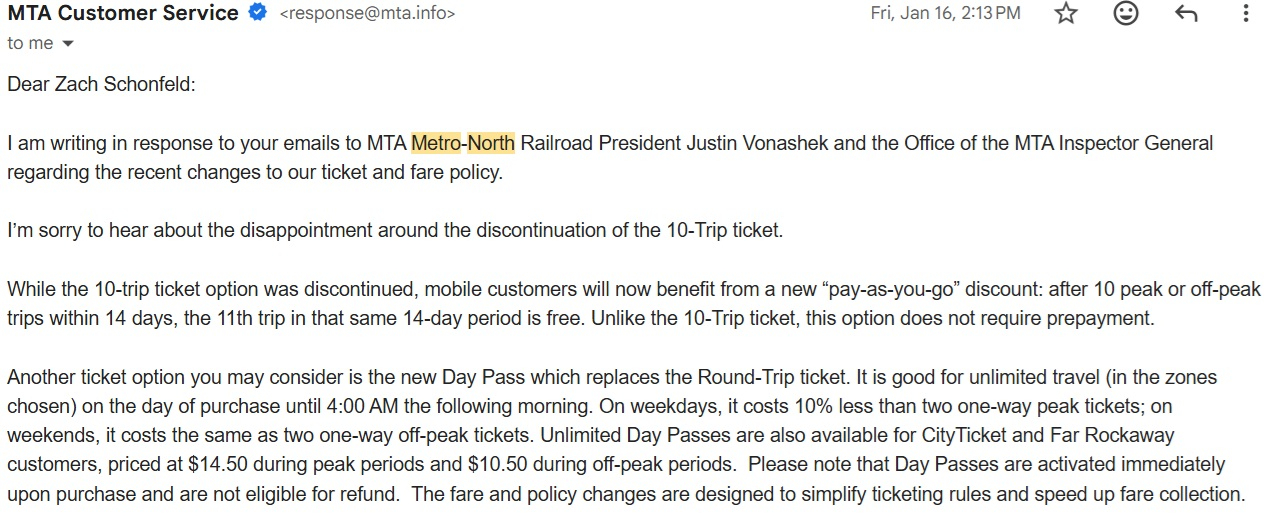
Task: Click the highlighted word "North"
Action: click(x=491, y=143)
